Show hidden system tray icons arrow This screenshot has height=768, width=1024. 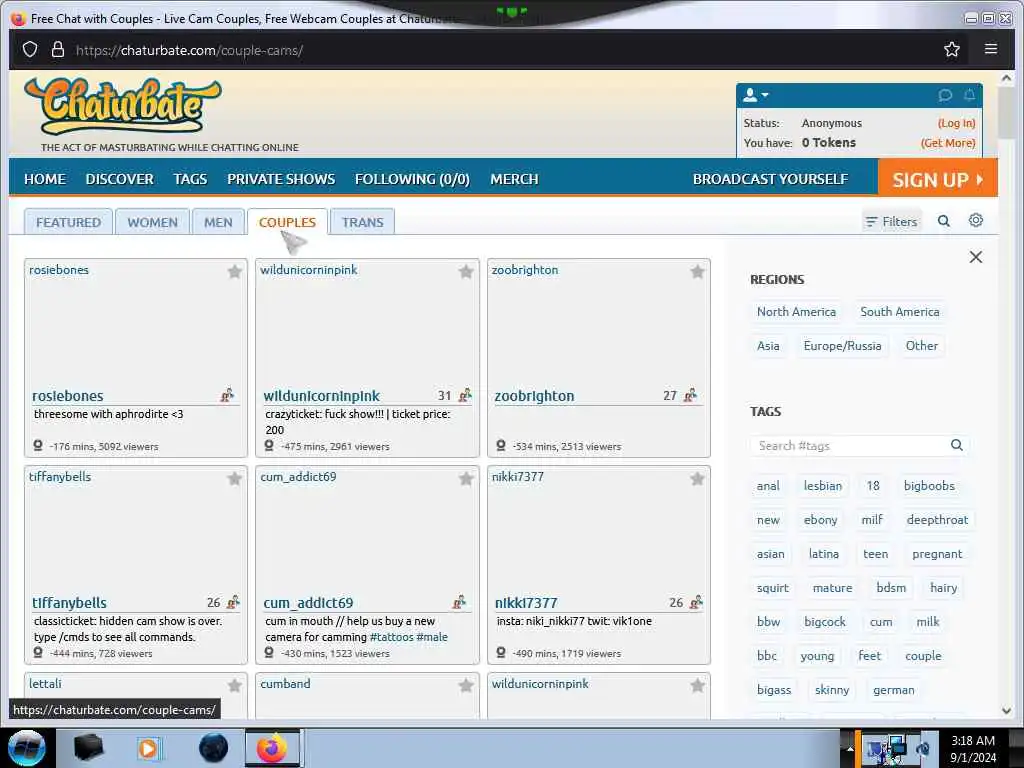pyautogui.click(x=850, y=749)
